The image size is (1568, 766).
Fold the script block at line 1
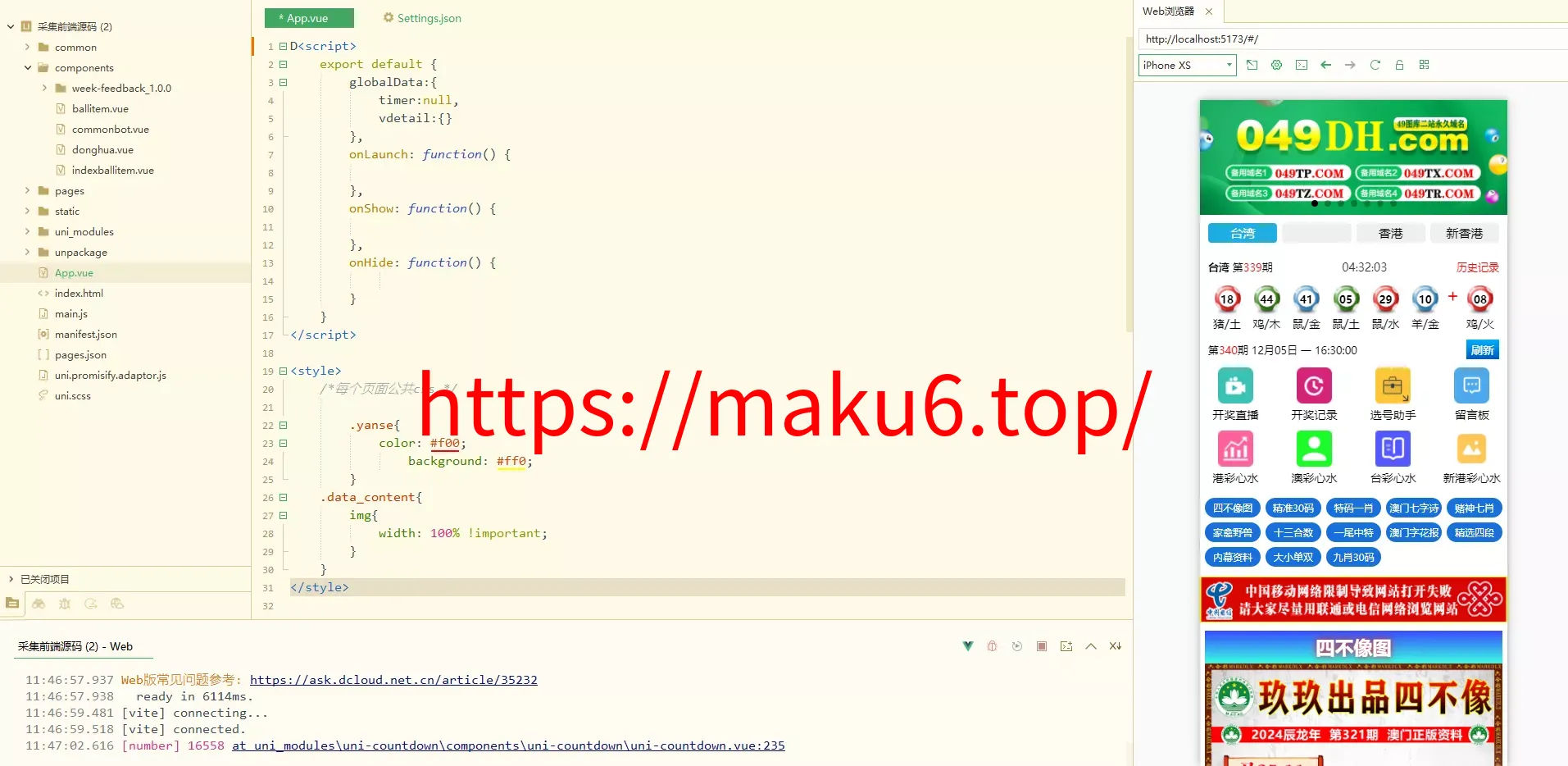coord(283,47)
